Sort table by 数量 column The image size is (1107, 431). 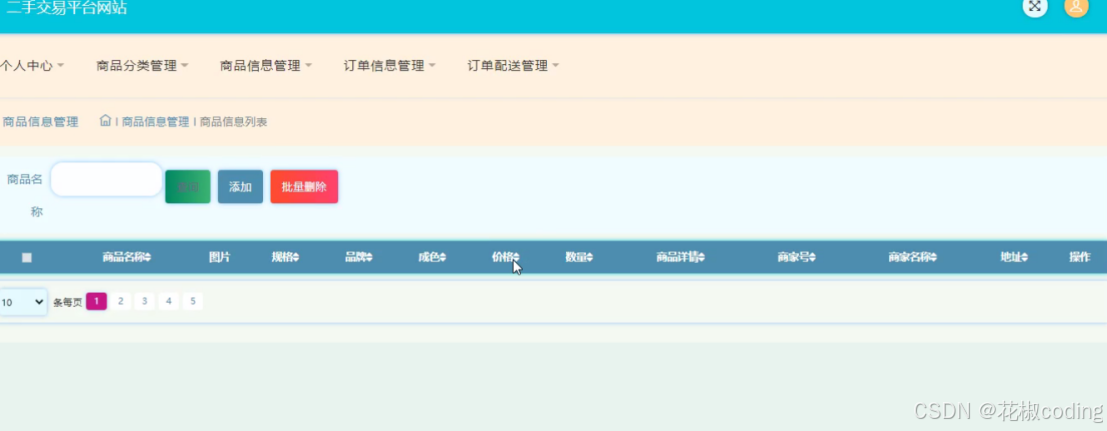click(x=579, y=257)
